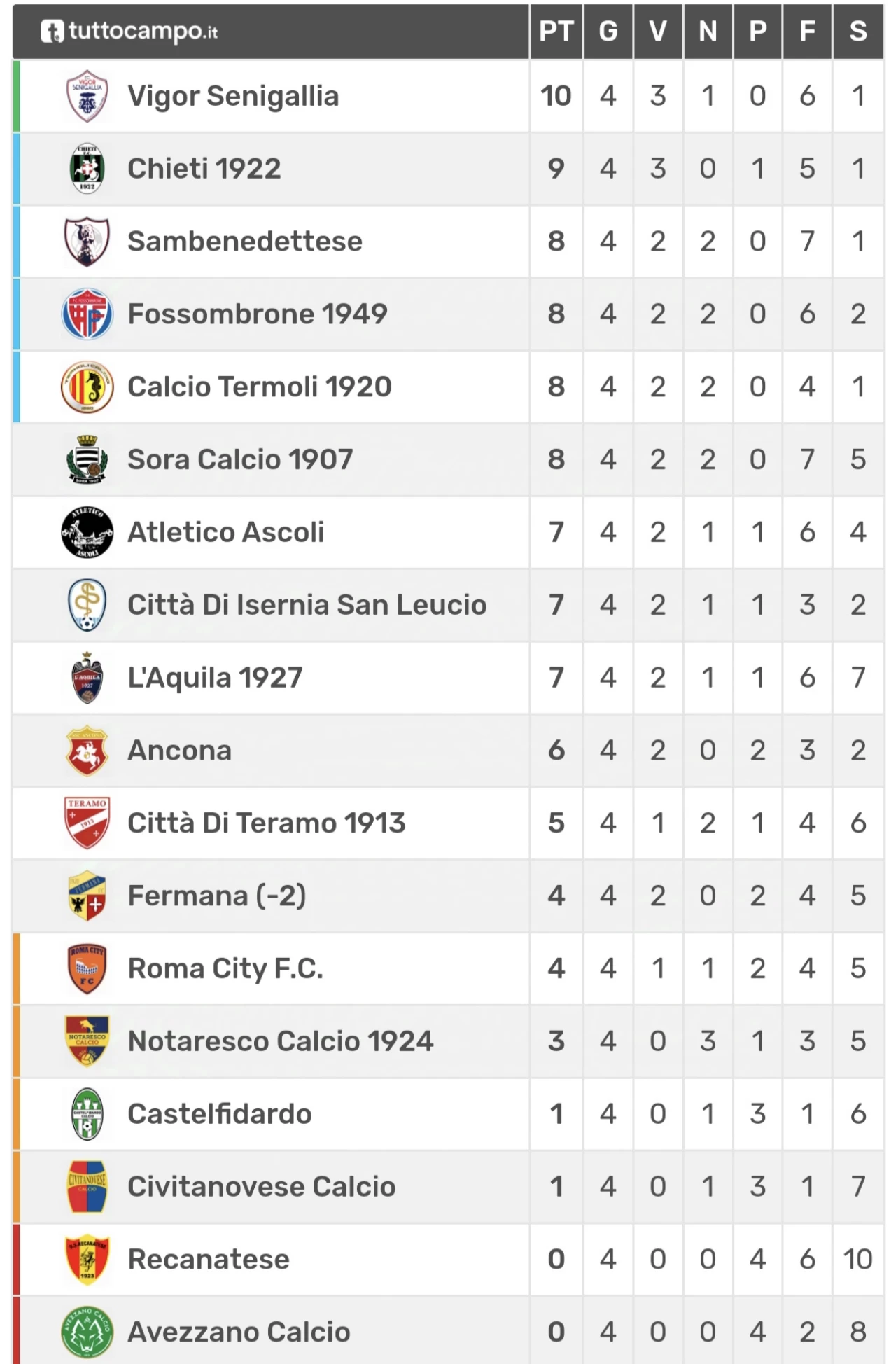Viewport: 896px width, 1364px height.
Task: Click the Ancona team crest
Action: pos(87,751)
